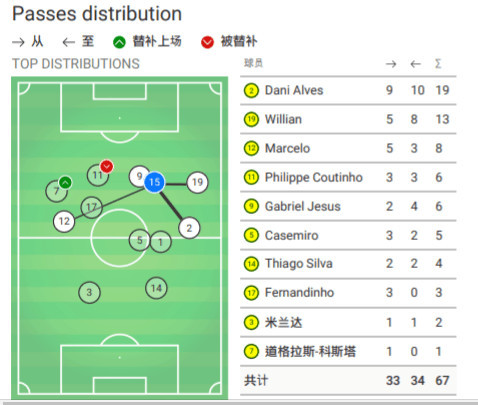Click green substituted-on badge on player 7

(x=65, y=183)
